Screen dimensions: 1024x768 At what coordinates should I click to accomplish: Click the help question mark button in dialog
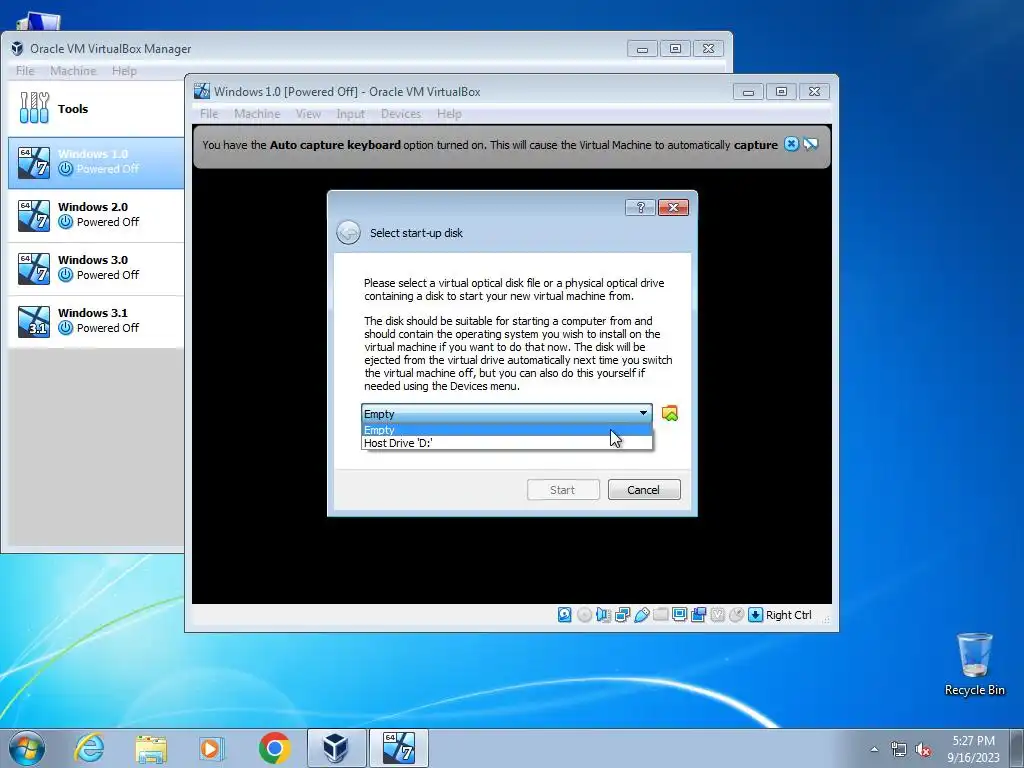point(640,208)
